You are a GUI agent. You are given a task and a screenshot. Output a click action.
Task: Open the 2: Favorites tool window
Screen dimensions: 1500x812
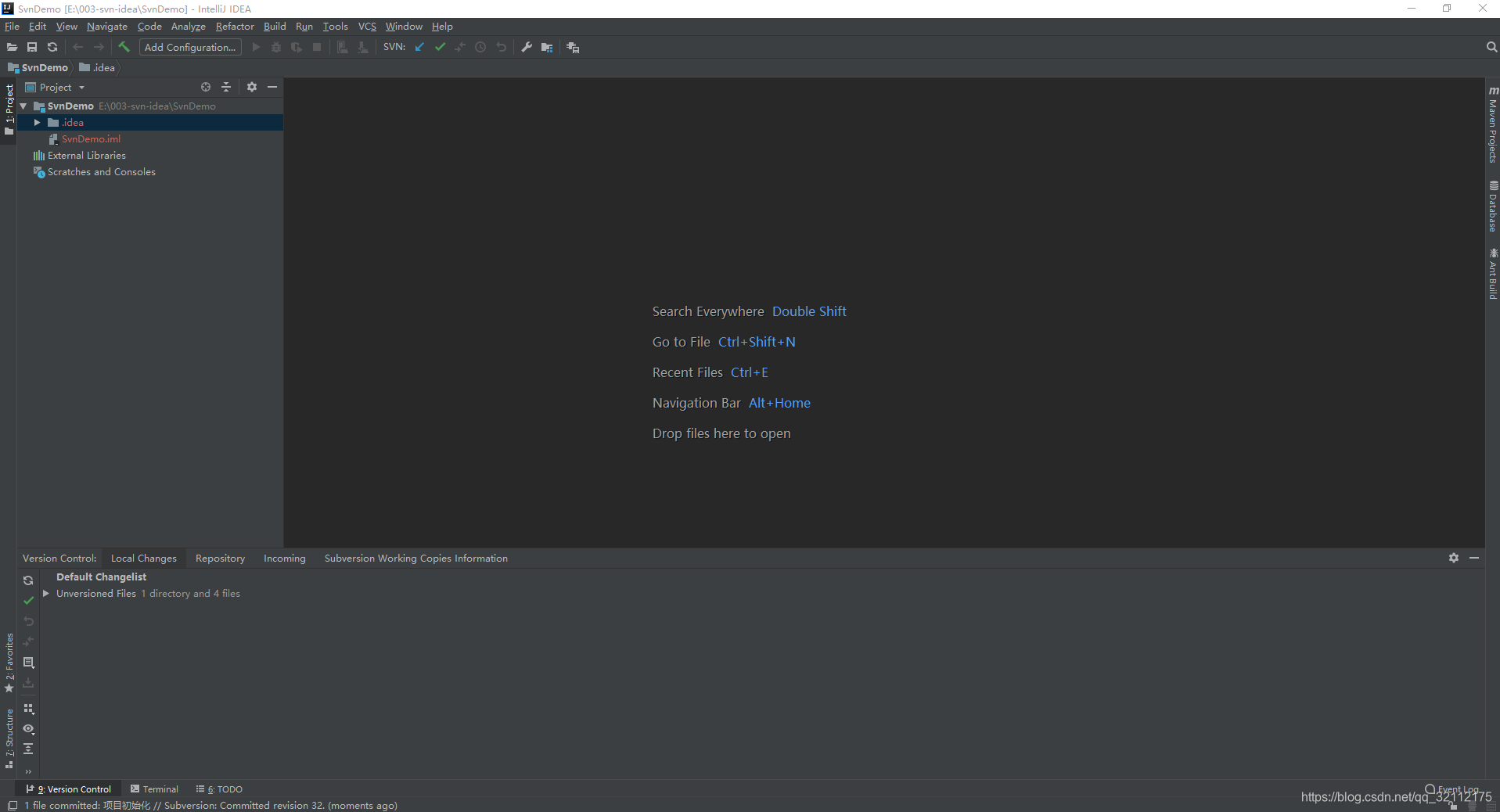coord(9,662)
